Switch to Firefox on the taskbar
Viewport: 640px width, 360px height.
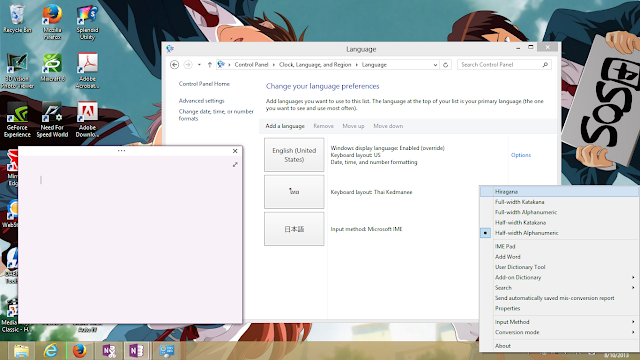tap(80, 351)
